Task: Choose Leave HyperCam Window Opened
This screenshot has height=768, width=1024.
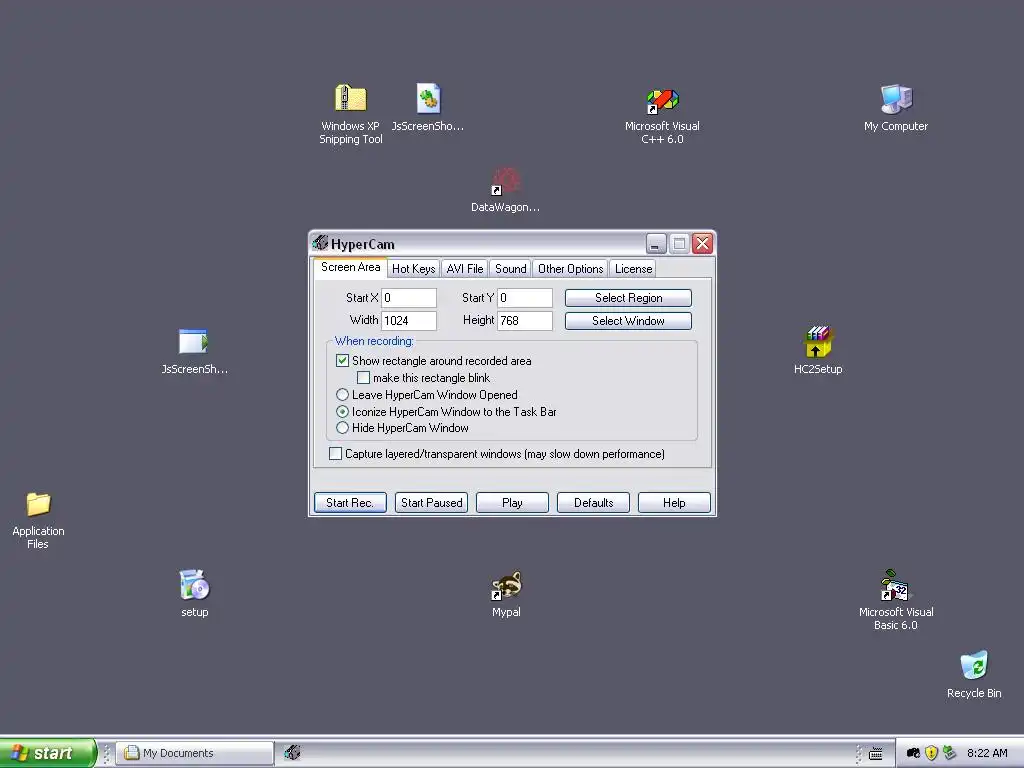Action: pyautogui.click(x=342, y=394)
